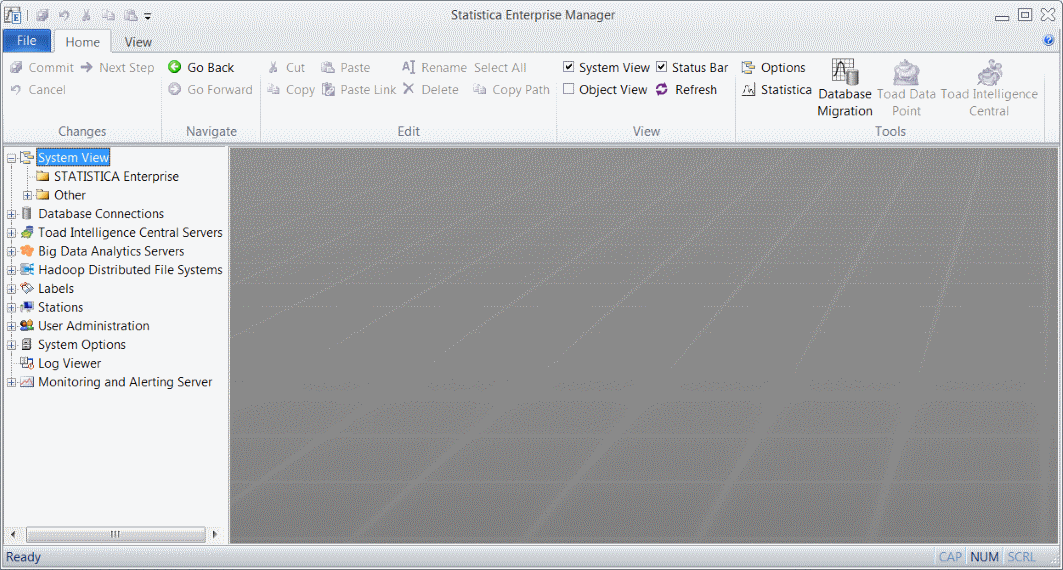The width and height of the screenshot is (1063, 570).
Task: Click Select All in Edit group
Action: click(500, 67)
